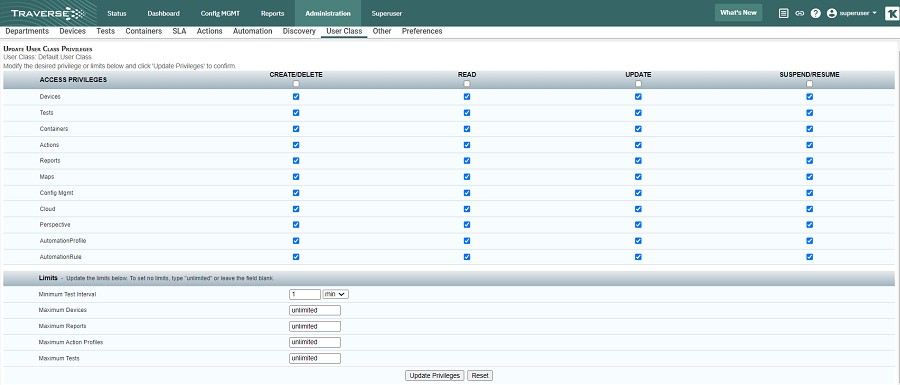Open the Administration top menu
The image size is (900, 385).
[328, 13]
